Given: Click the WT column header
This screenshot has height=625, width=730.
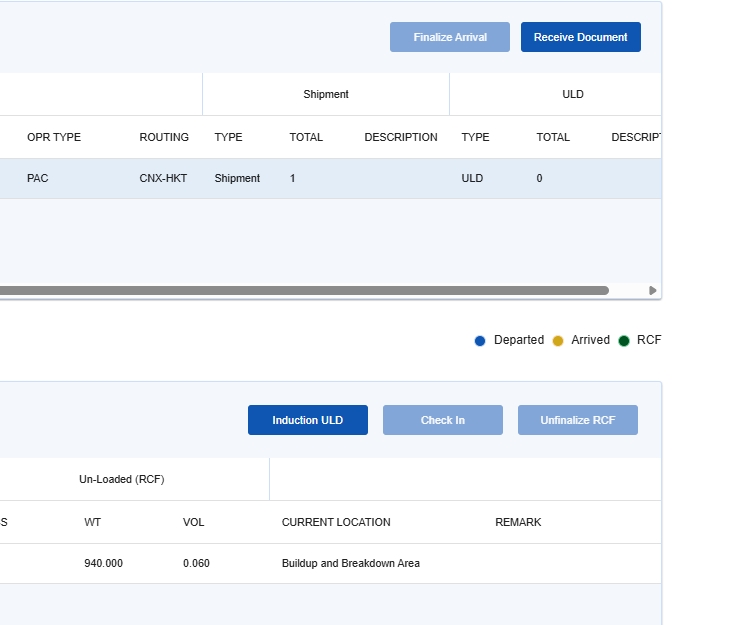Looking at the screenshot, I should tap(92, 522).
